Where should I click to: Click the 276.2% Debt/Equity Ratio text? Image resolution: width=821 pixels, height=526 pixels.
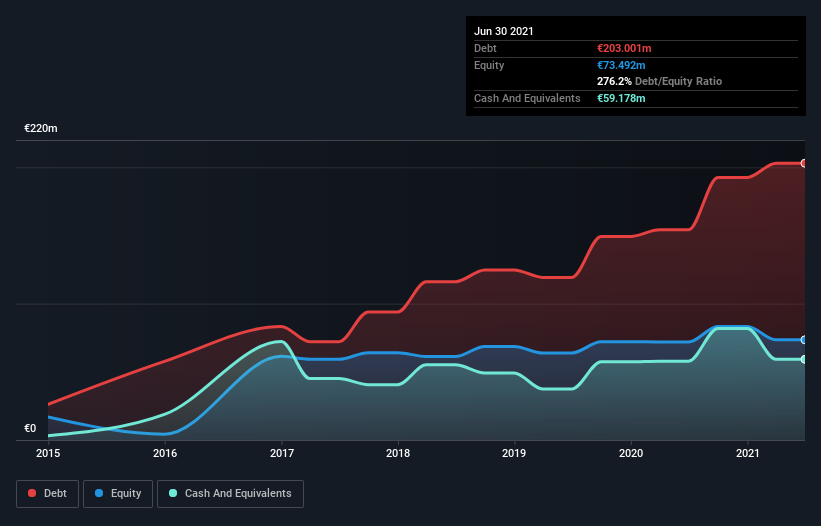point(659,82)
